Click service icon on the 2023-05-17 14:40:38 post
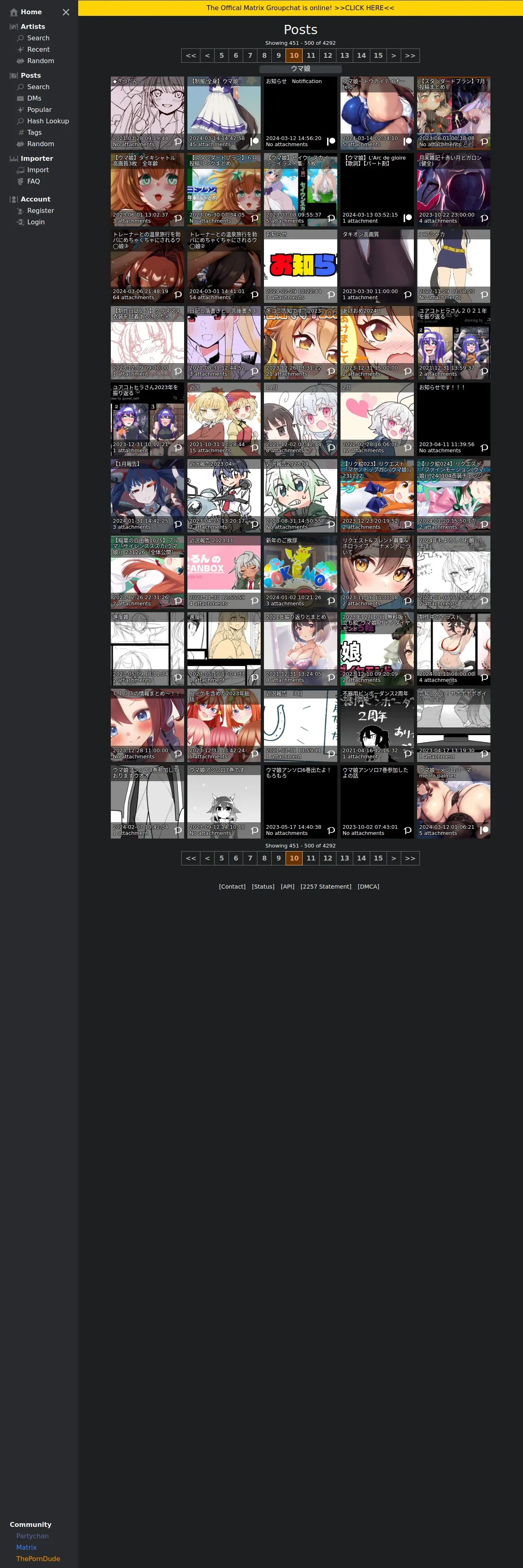The image size is (523, 1568). tap(331, 830)
